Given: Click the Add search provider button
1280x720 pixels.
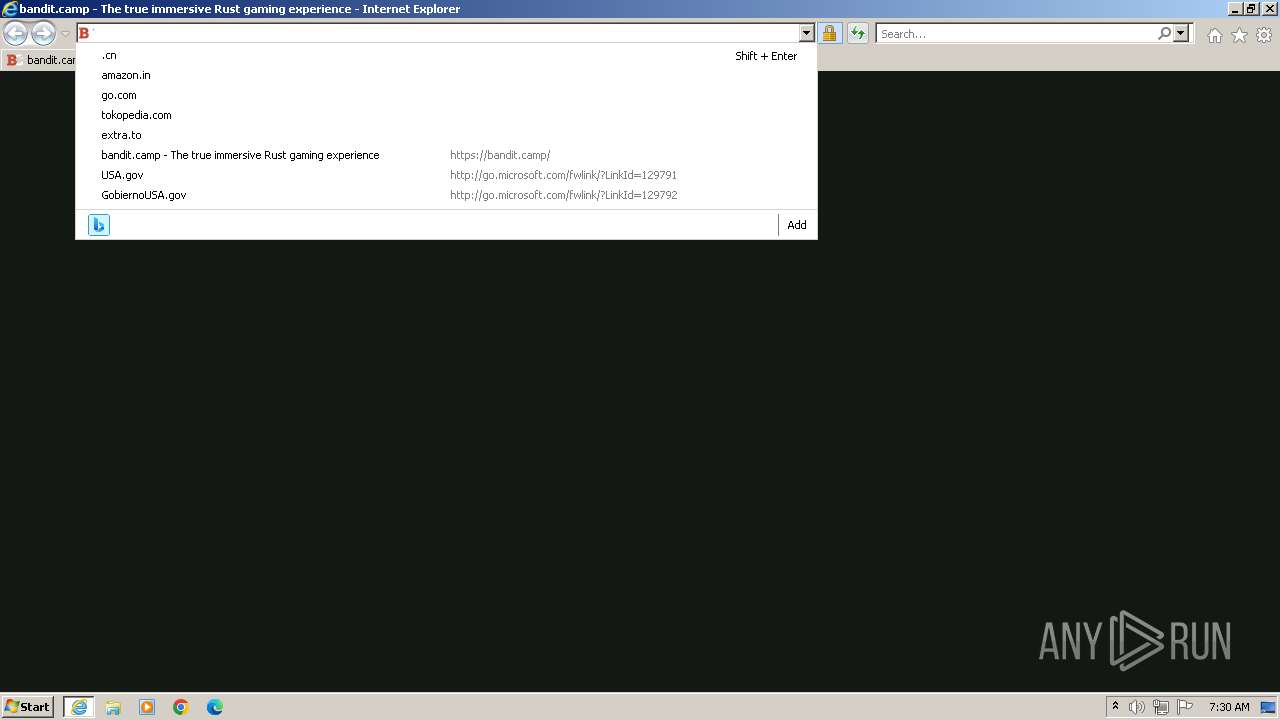Looking at the screenshot, I should (x=797, y=225).
